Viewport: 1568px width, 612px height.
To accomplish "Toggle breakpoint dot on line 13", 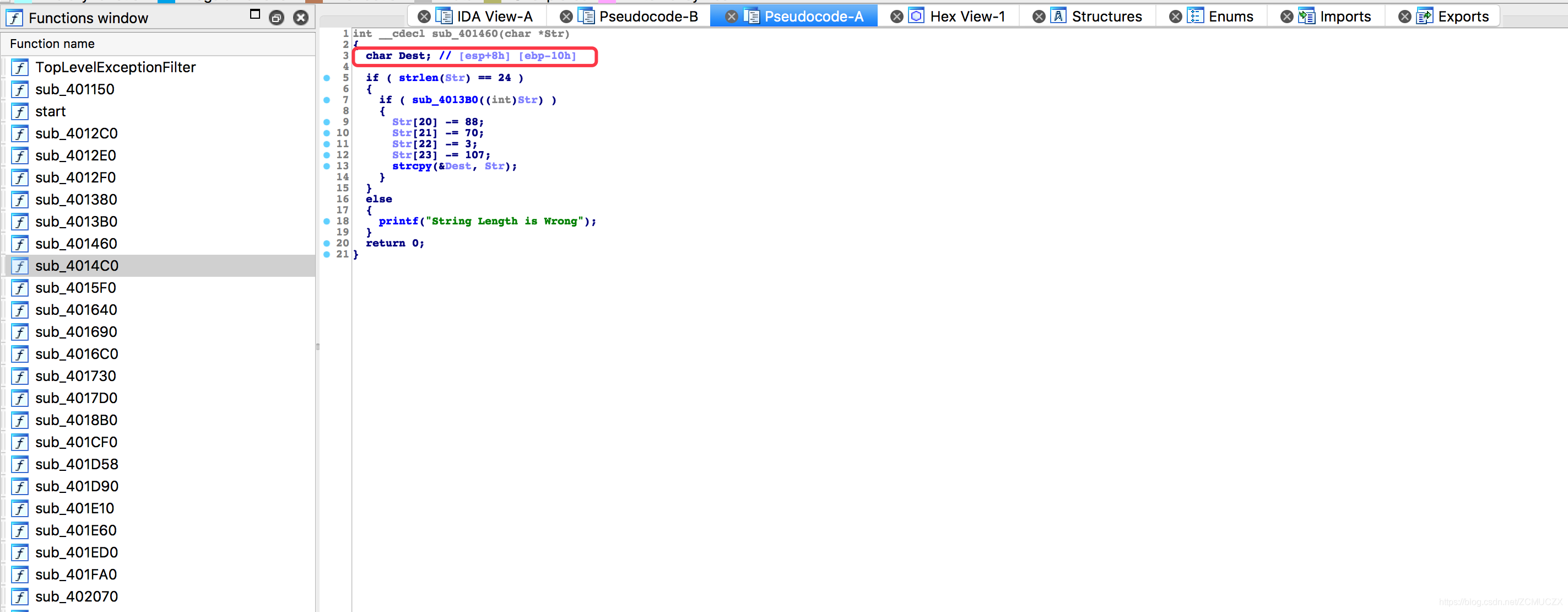I will tap(327, 165).
